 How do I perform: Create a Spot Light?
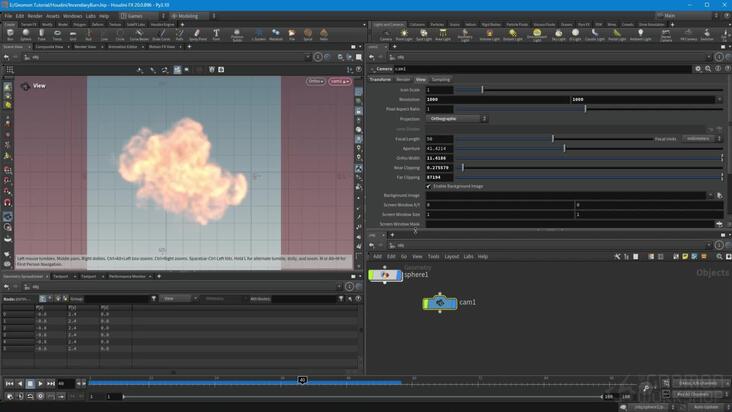pos(423,35)
